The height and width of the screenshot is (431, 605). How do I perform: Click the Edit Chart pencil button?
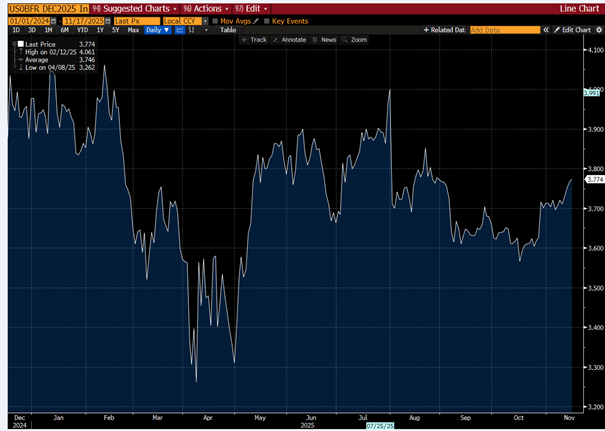point(574,30)
